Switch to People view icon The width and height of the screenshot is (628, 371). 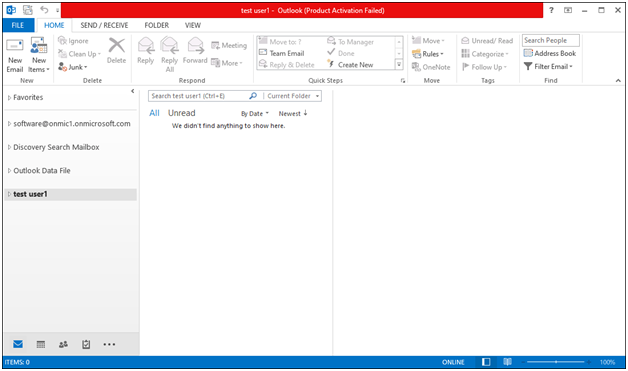[63, 344]
